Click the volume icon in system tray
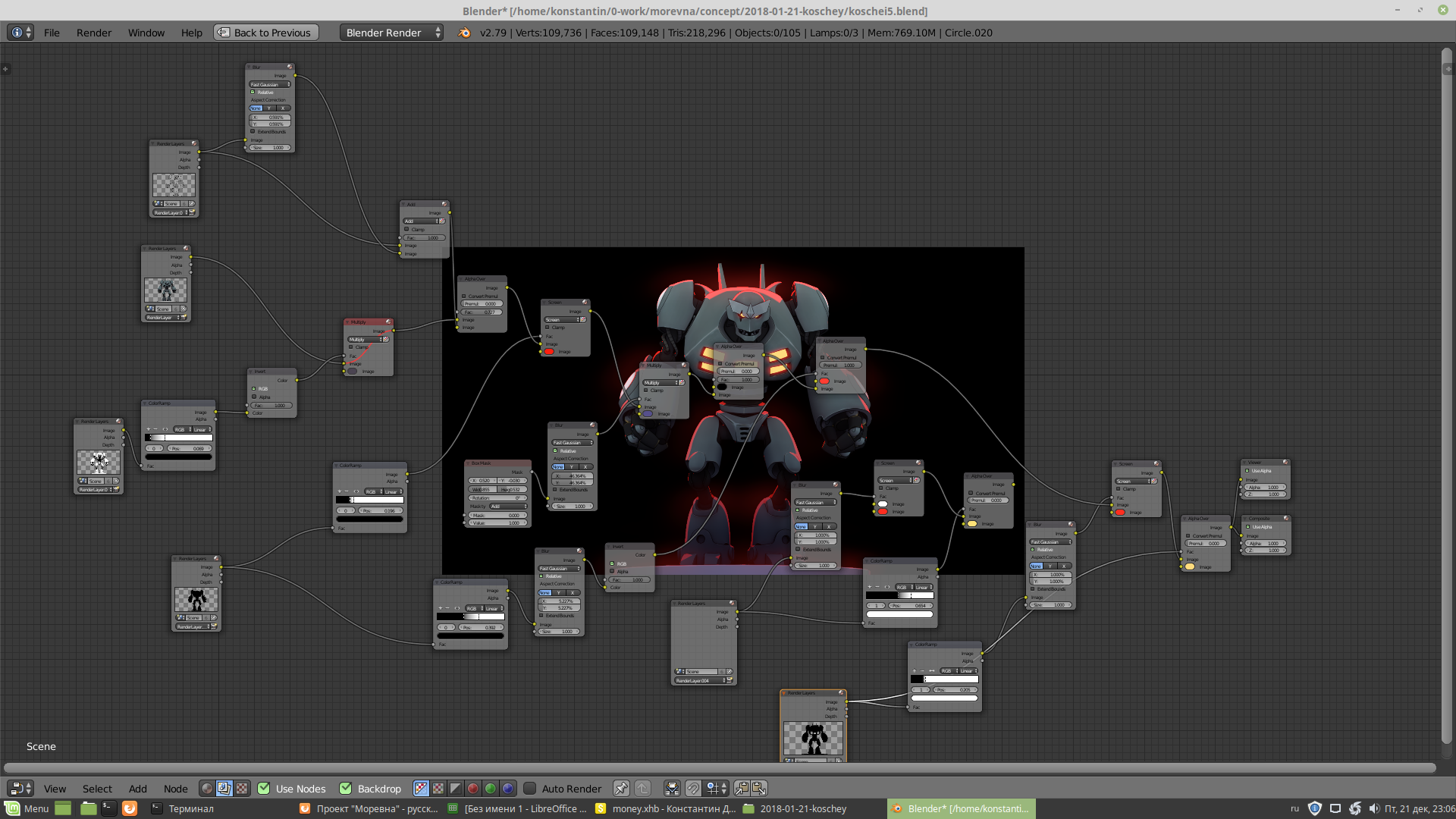The width and height of the screenshot is (1456, 819). 1374,808
